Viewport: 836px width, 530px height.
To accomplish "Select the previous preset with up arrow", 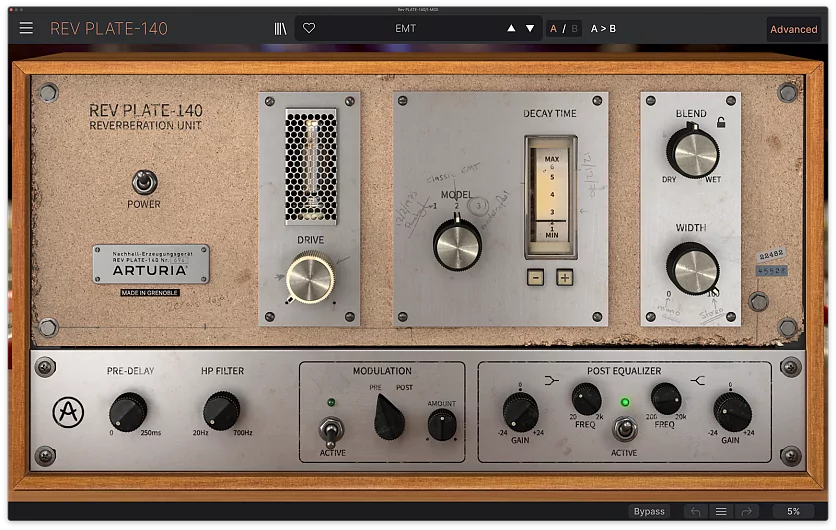I will (x=511, y=29).
